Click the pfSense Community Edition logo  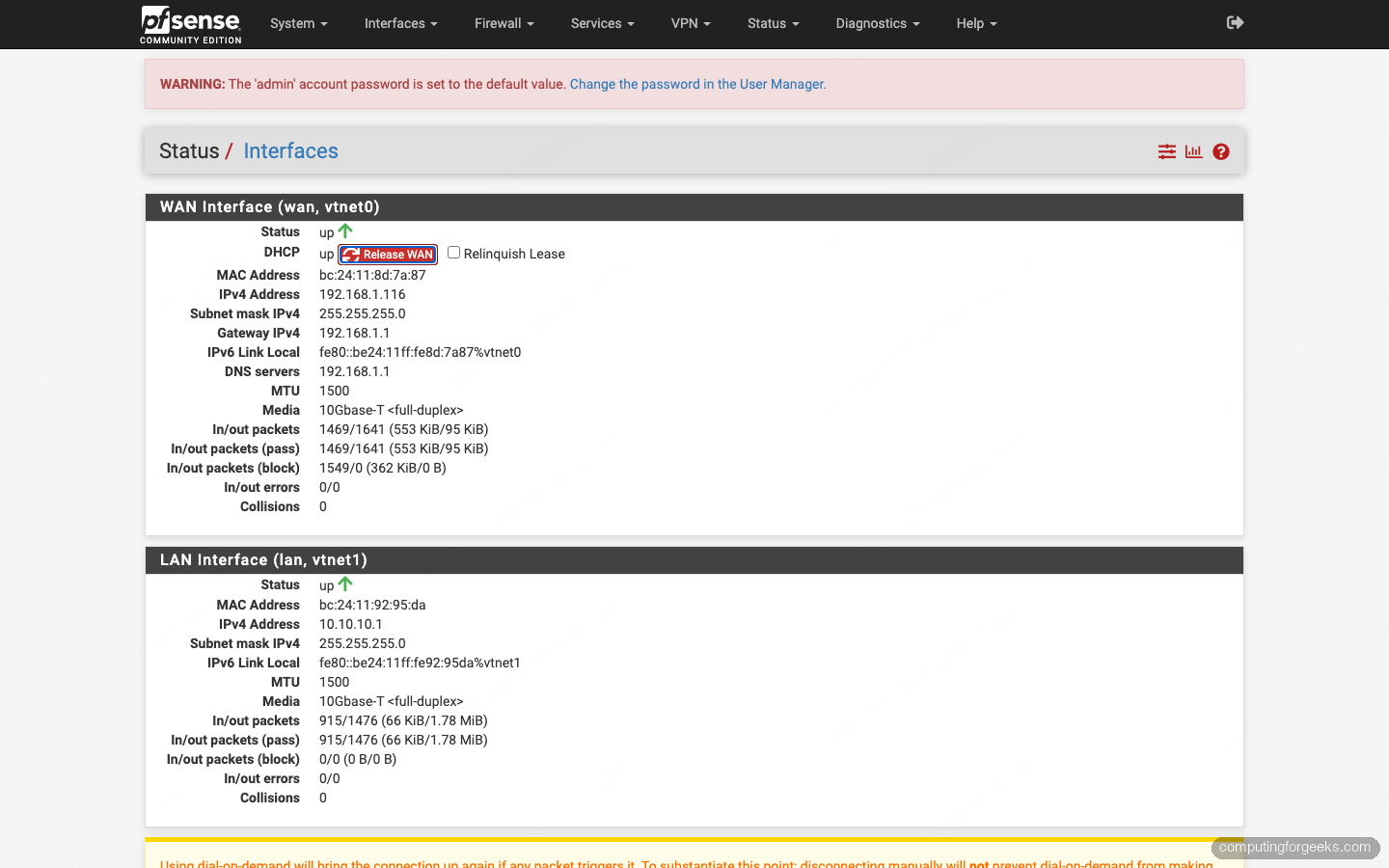191,24
